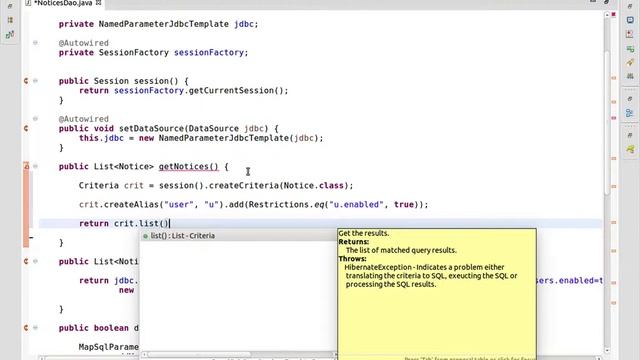The image size is (640, 360).
Task: Select the NoticesDao.java editor tab
Action: click(x=63, y=3)
